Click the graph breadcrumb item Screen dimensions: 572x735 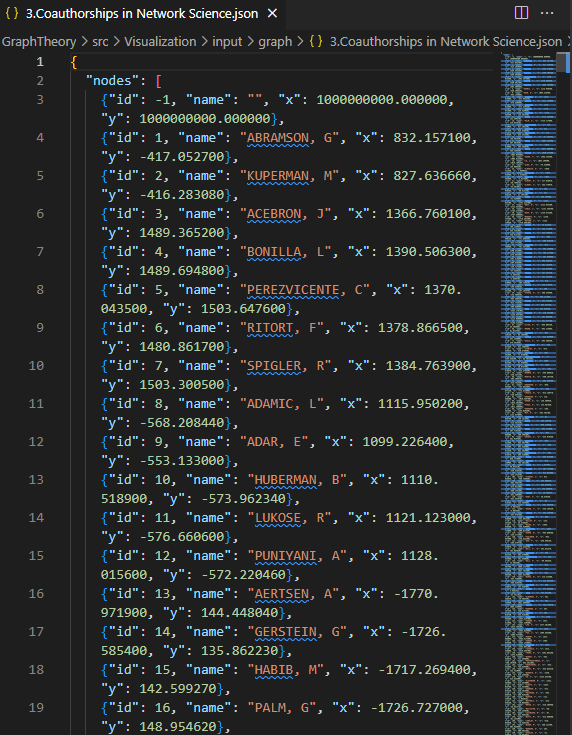click(x=275, y=41)
